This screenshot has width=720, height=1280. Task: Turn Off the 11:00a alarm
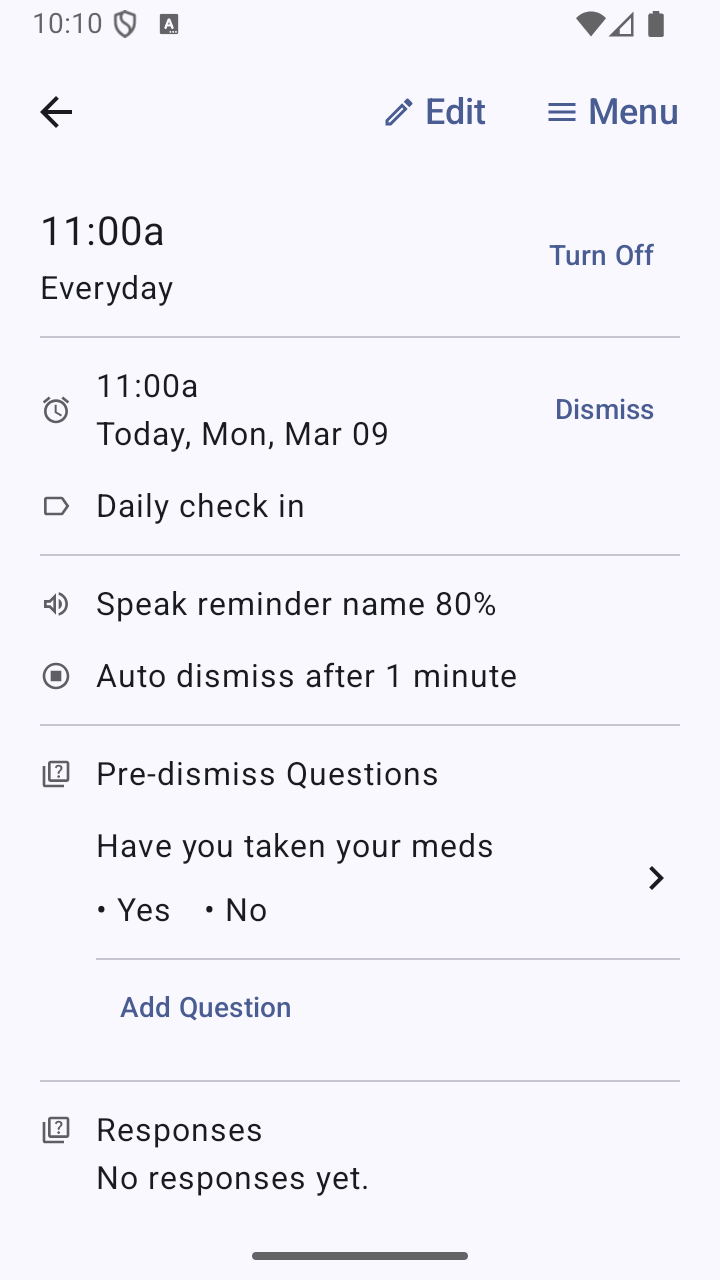tap(601, 255)
